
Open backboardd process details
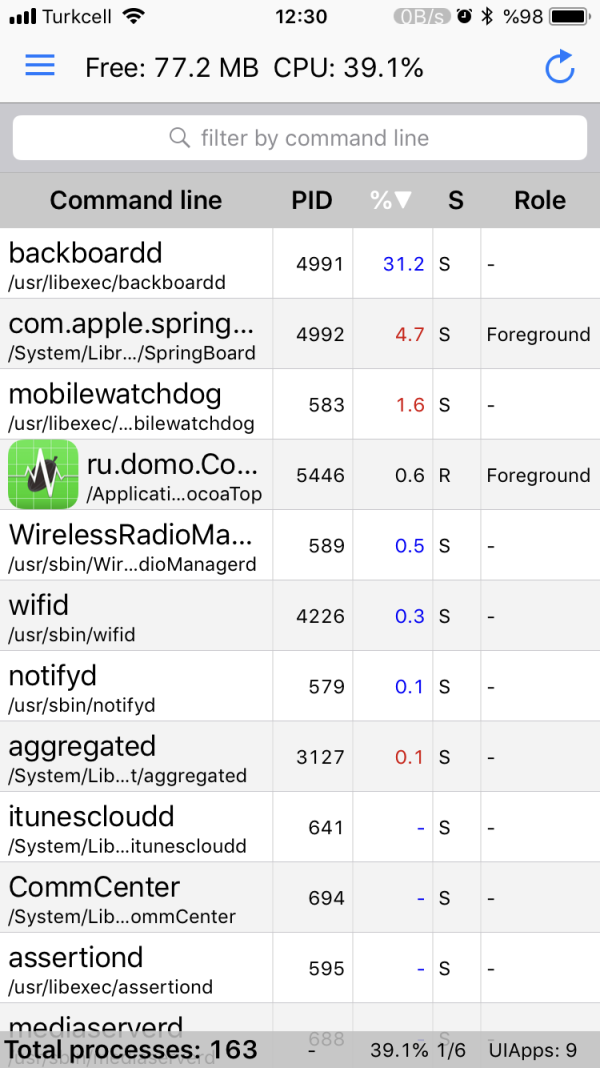coord(136,264)
